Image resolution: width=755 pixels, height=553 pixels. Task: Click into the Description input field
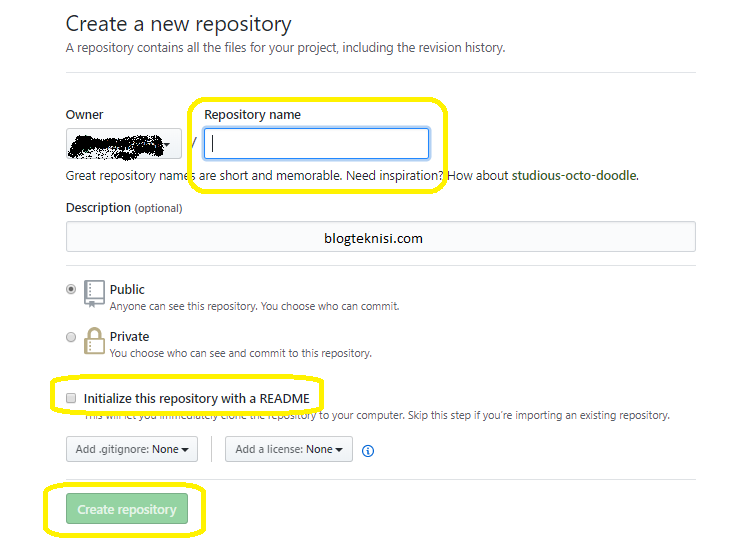point(381,237)
